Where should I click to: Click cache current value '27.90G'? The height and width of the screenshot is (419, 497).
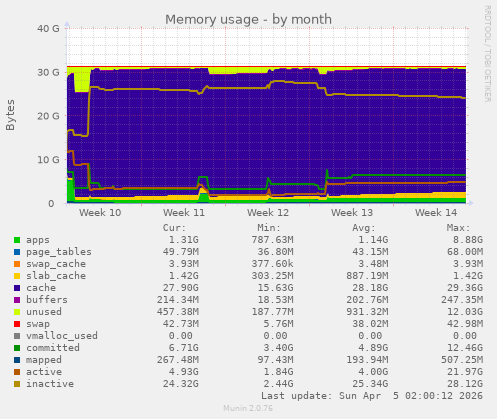click(181, 288)
